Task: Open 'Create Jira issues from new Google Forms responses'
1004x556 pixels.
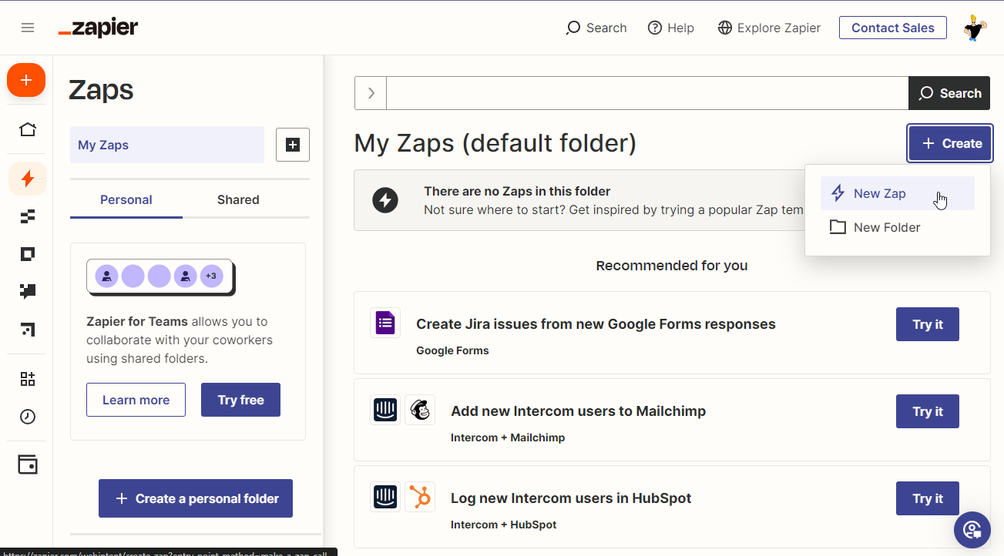Action: tap(595, 324)
